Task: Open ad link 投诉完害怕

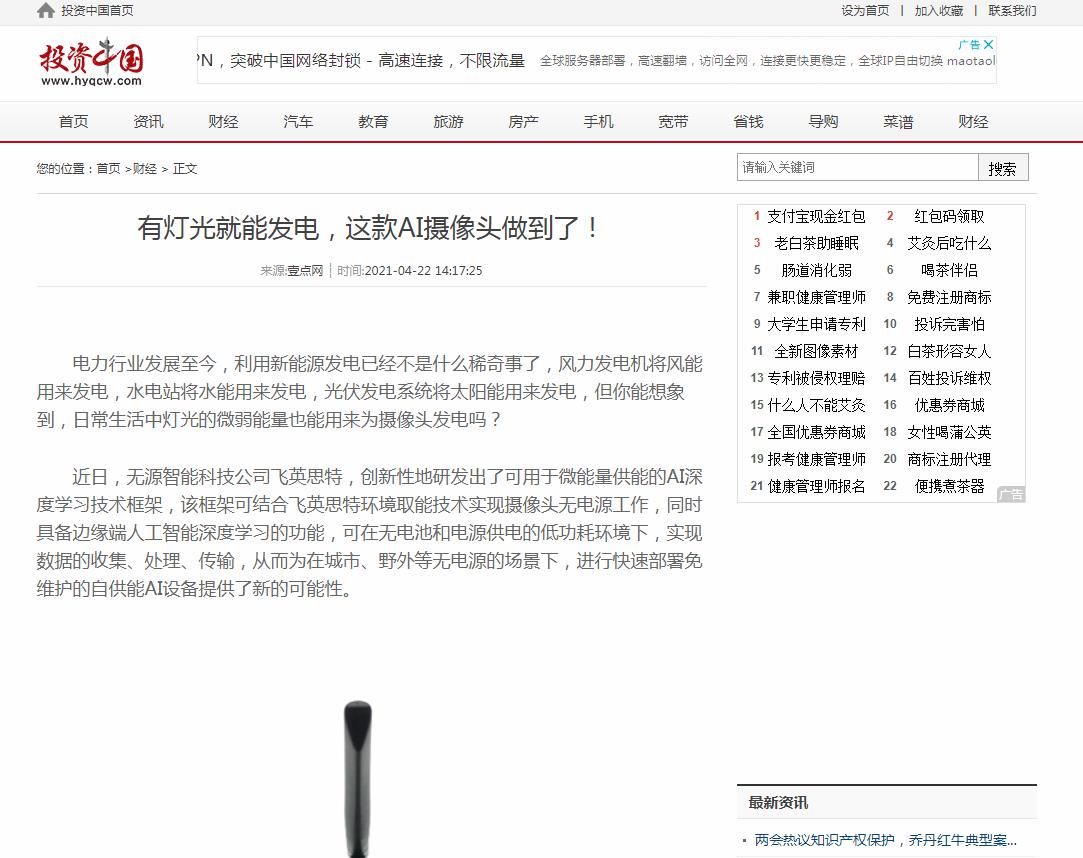Action: pos(949,324)
